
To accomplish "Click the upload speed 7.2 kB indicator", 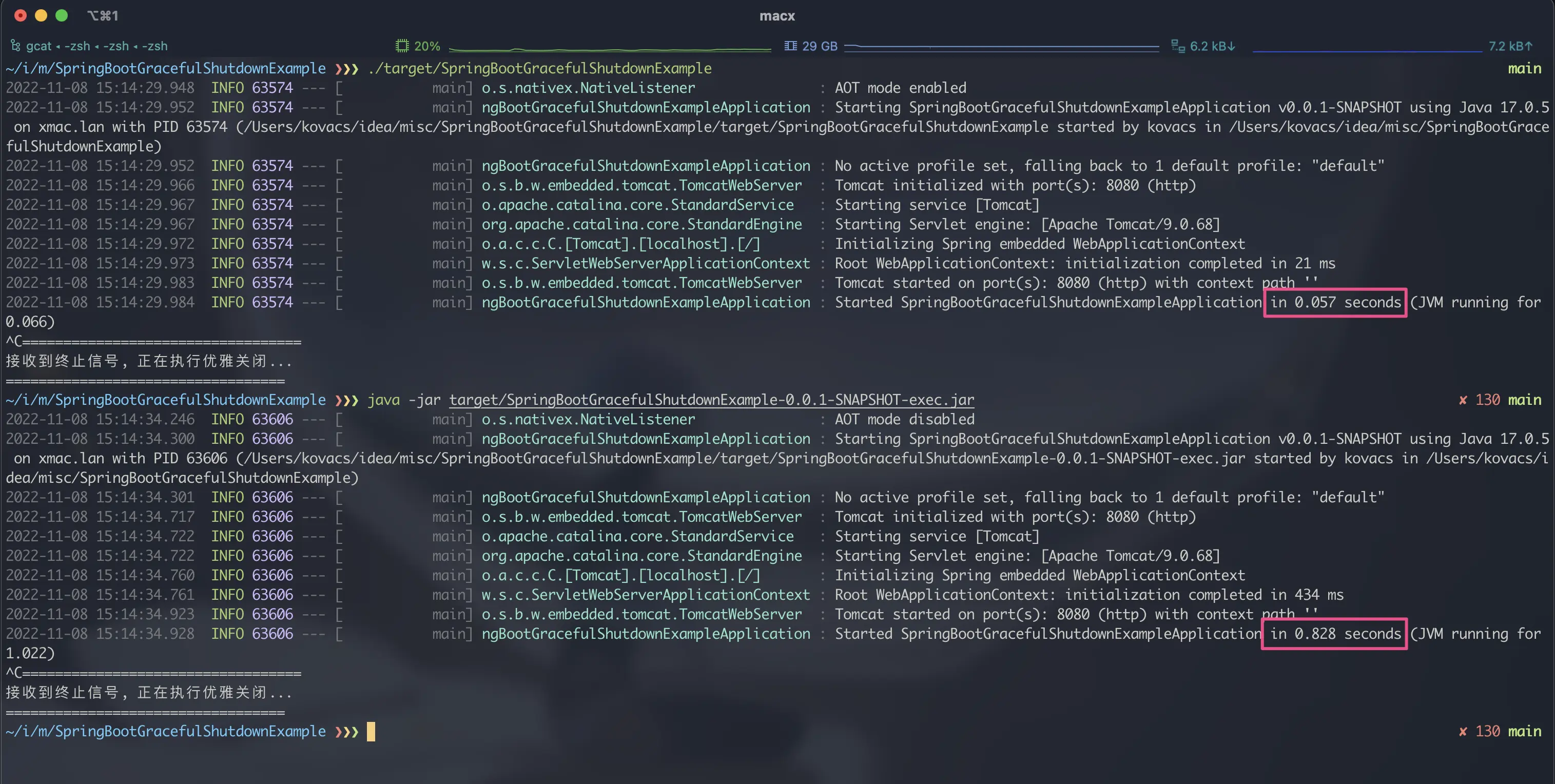I will (1510, 46).
